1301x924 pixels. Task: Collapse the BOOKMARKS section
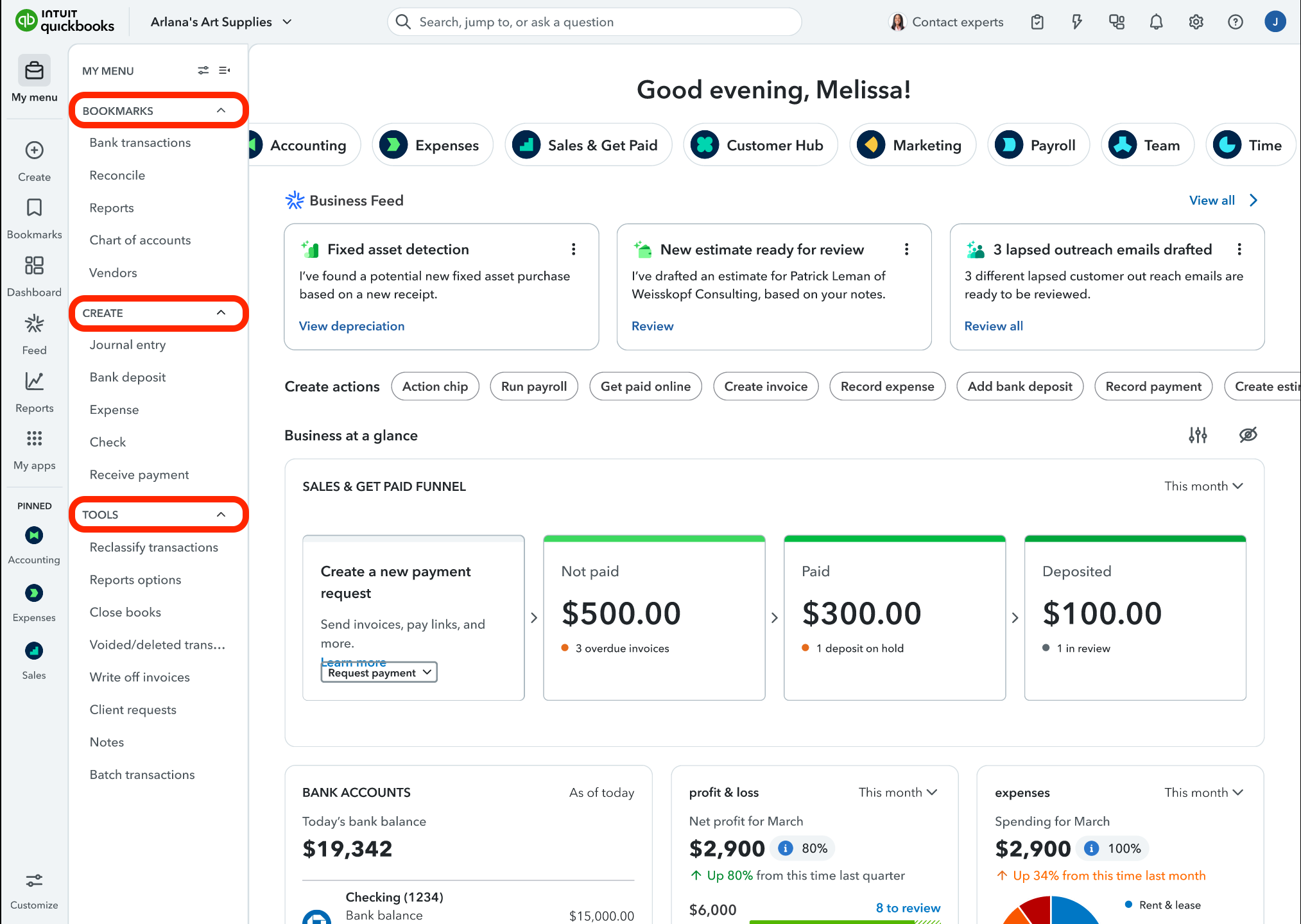coord(221,110)
